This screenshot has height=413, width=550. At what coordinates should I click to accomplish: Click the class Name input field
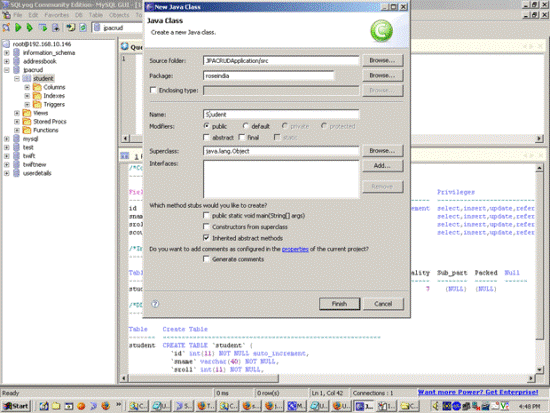[281, 114]
